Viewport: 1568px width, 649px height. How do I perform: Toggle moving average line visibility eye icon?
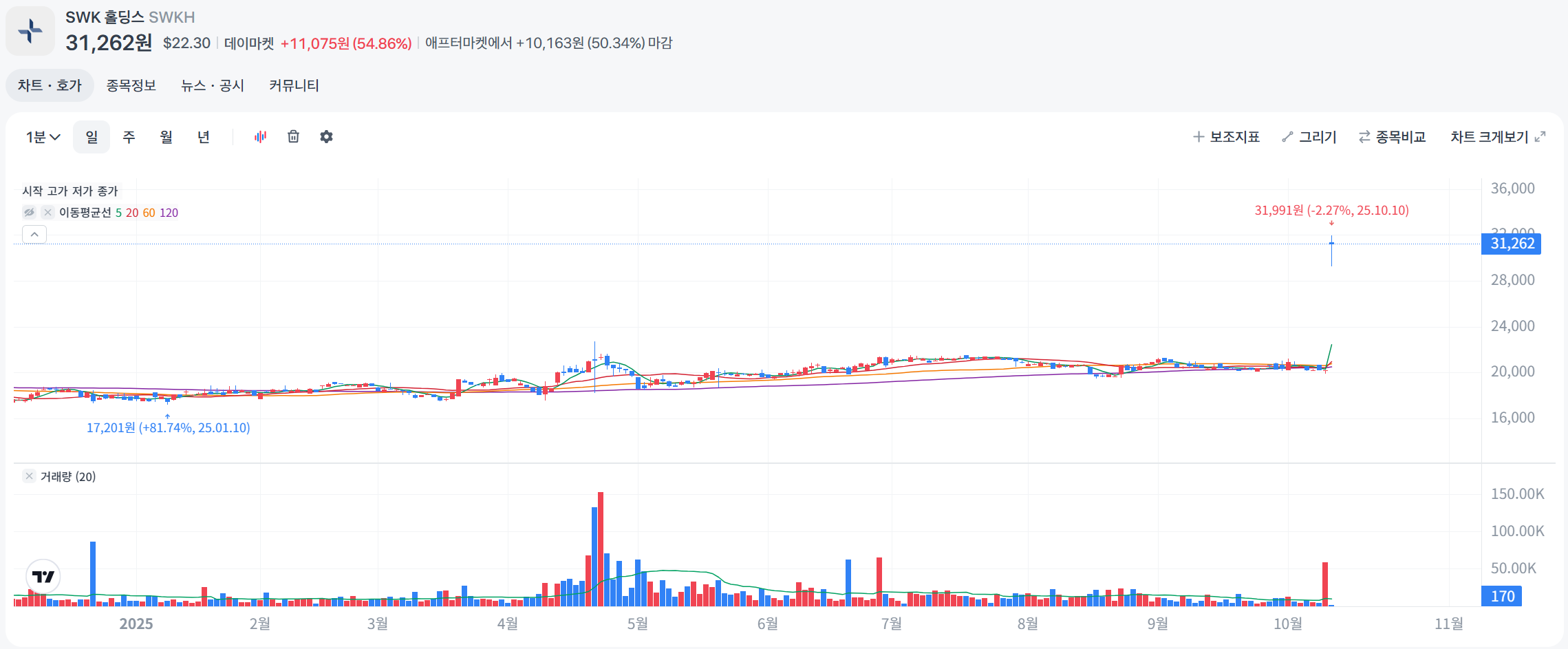29,213
